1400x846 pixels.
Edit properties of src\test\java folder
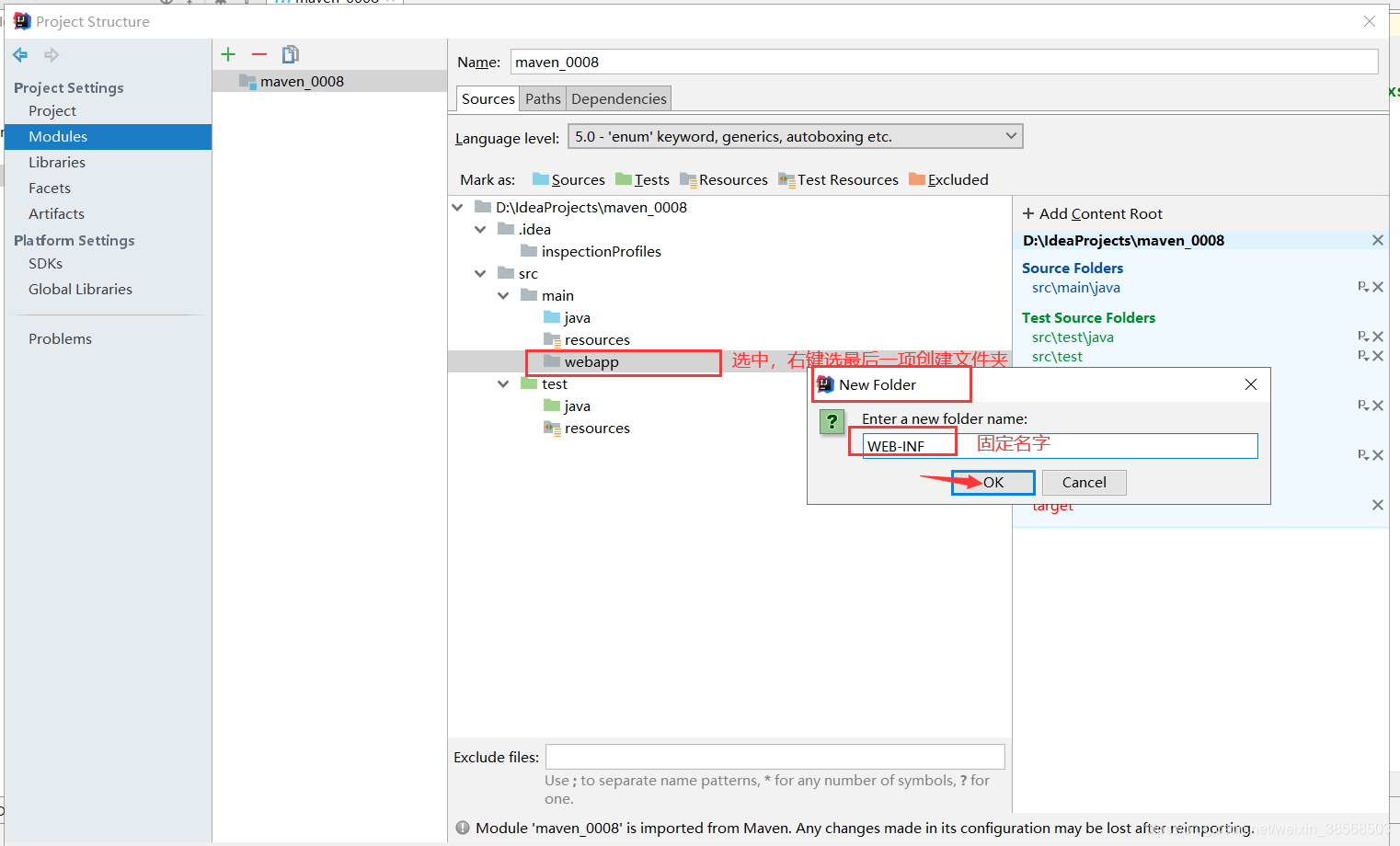point(1363,337)
